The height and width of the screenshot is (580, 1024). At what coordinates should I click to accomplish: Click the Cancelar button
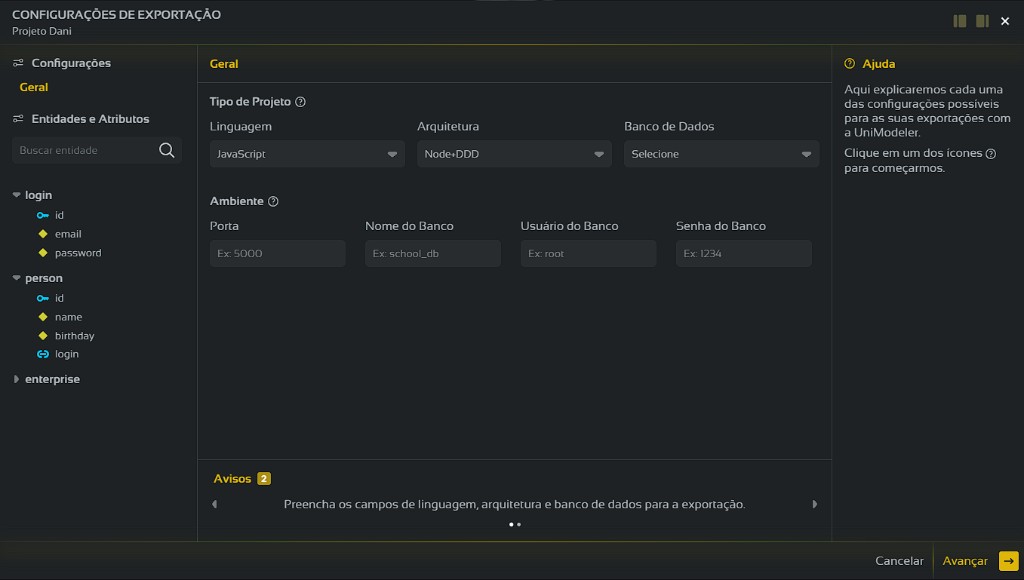coord(899,561)
